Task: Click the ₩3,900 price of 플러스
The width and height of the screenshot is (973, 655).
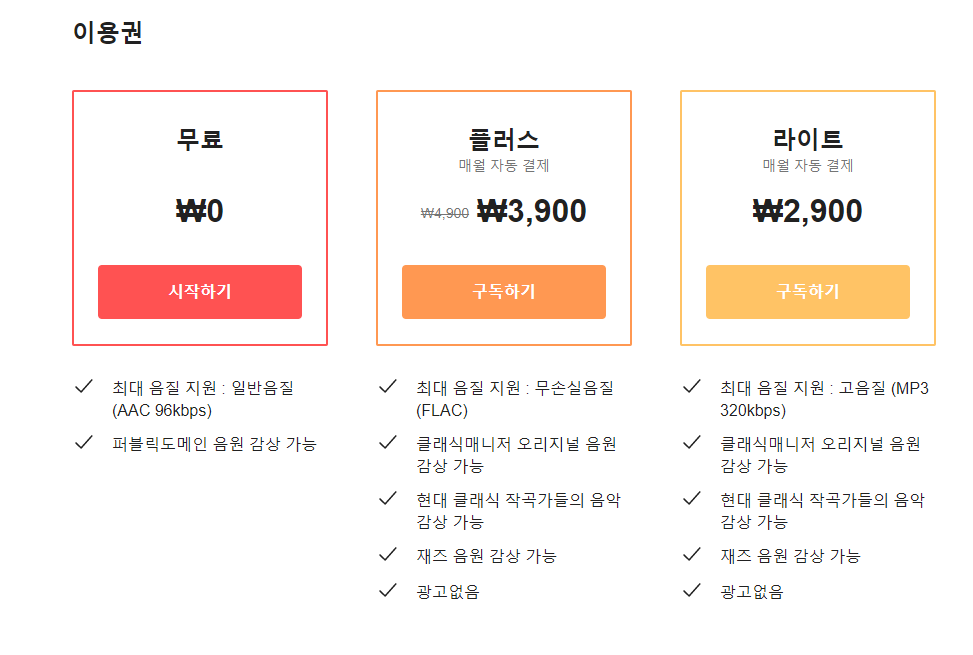Action: click(532, 211)
